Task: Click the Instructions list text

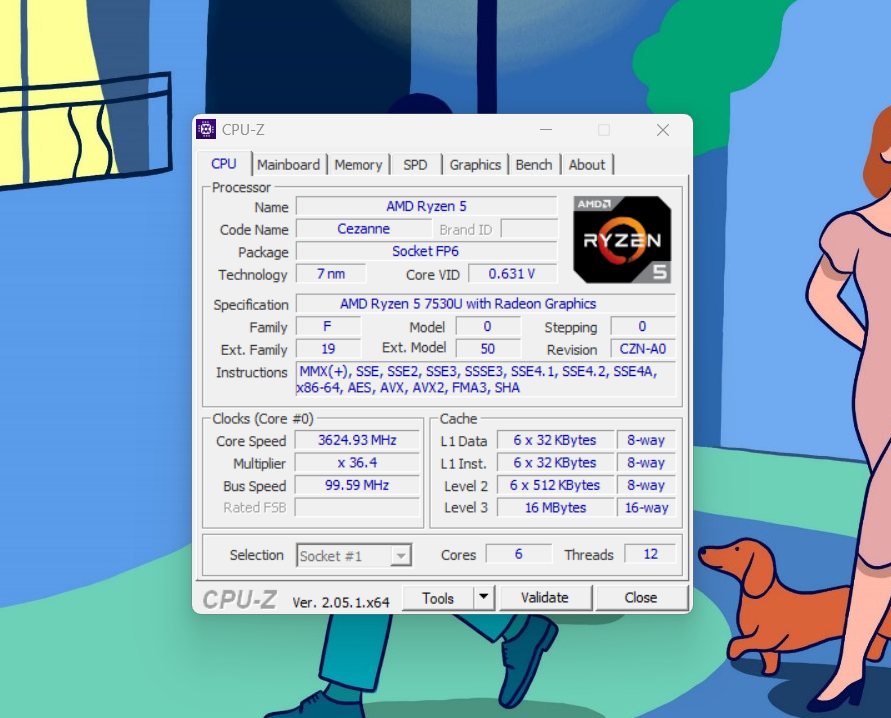Action: 486,379
